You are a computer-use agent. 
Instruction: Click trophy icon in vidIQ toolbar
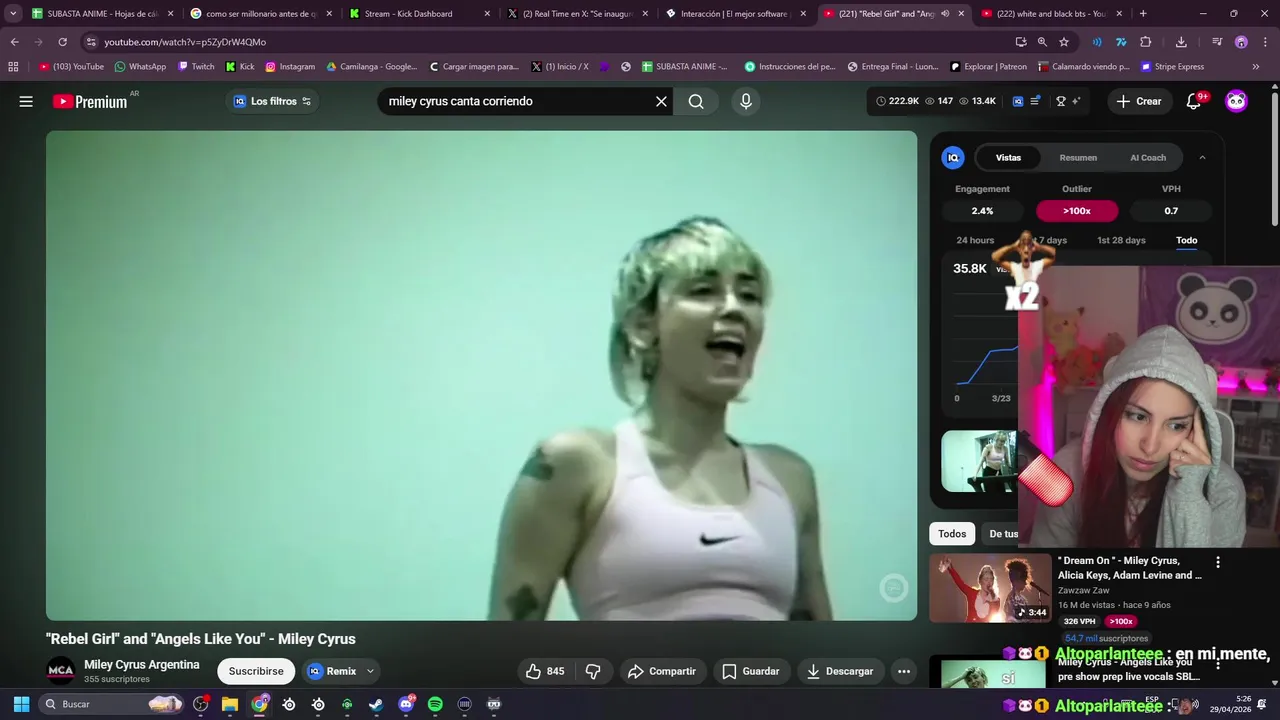tap(1060, 101)
